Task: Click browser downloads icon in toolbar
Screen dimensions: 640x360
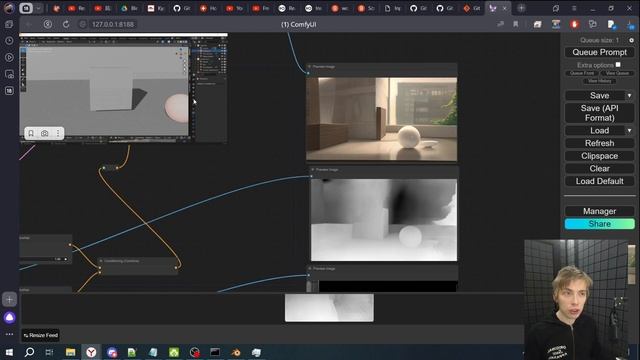Action: tap(631, 24)
